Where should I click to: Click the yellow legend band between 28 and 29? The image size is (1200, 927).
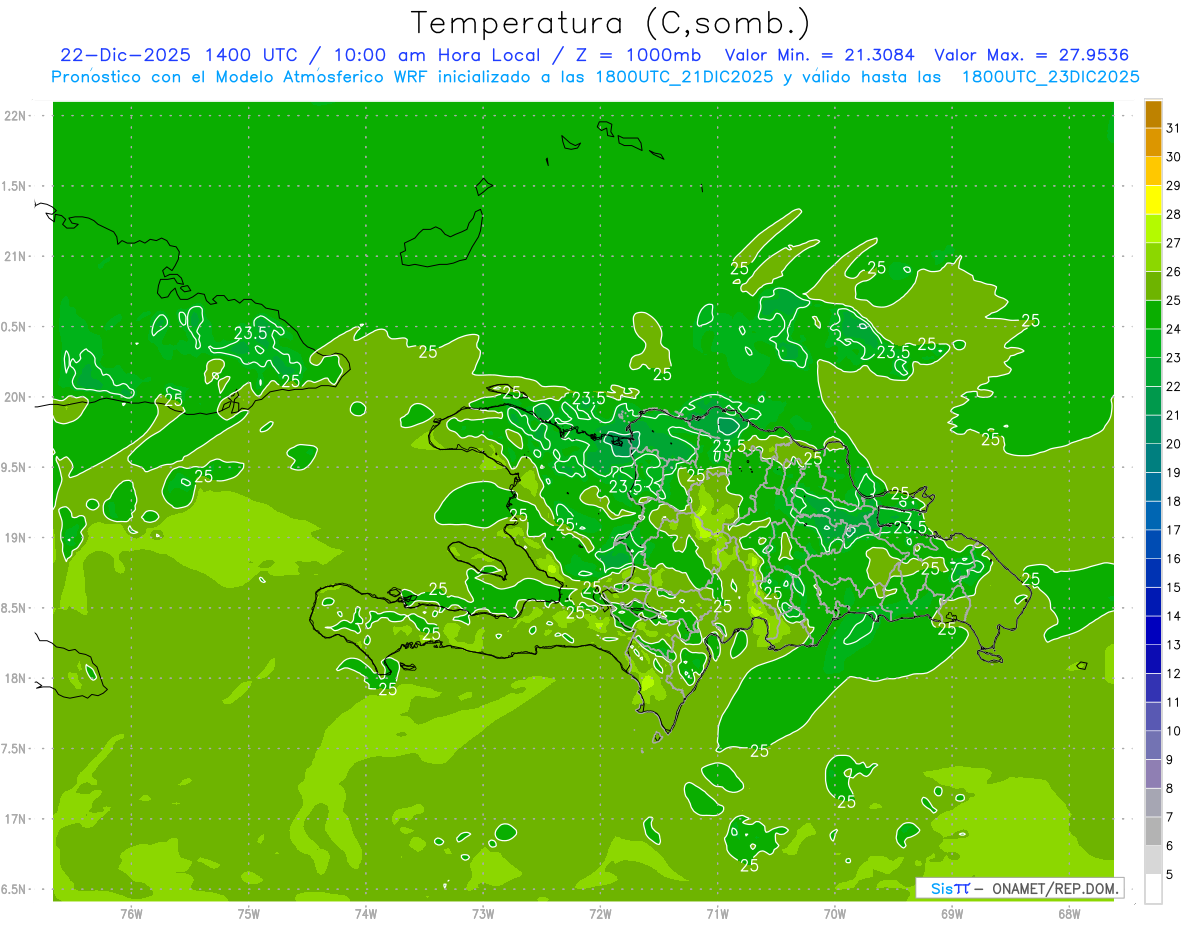click(x=1153, y=200)
